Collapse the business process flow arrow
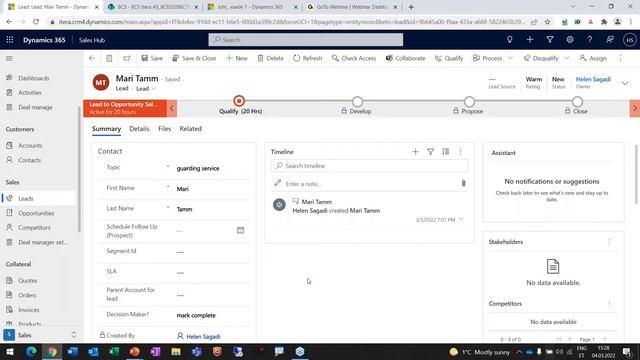The image size is (640, 360). coord(172,109)
